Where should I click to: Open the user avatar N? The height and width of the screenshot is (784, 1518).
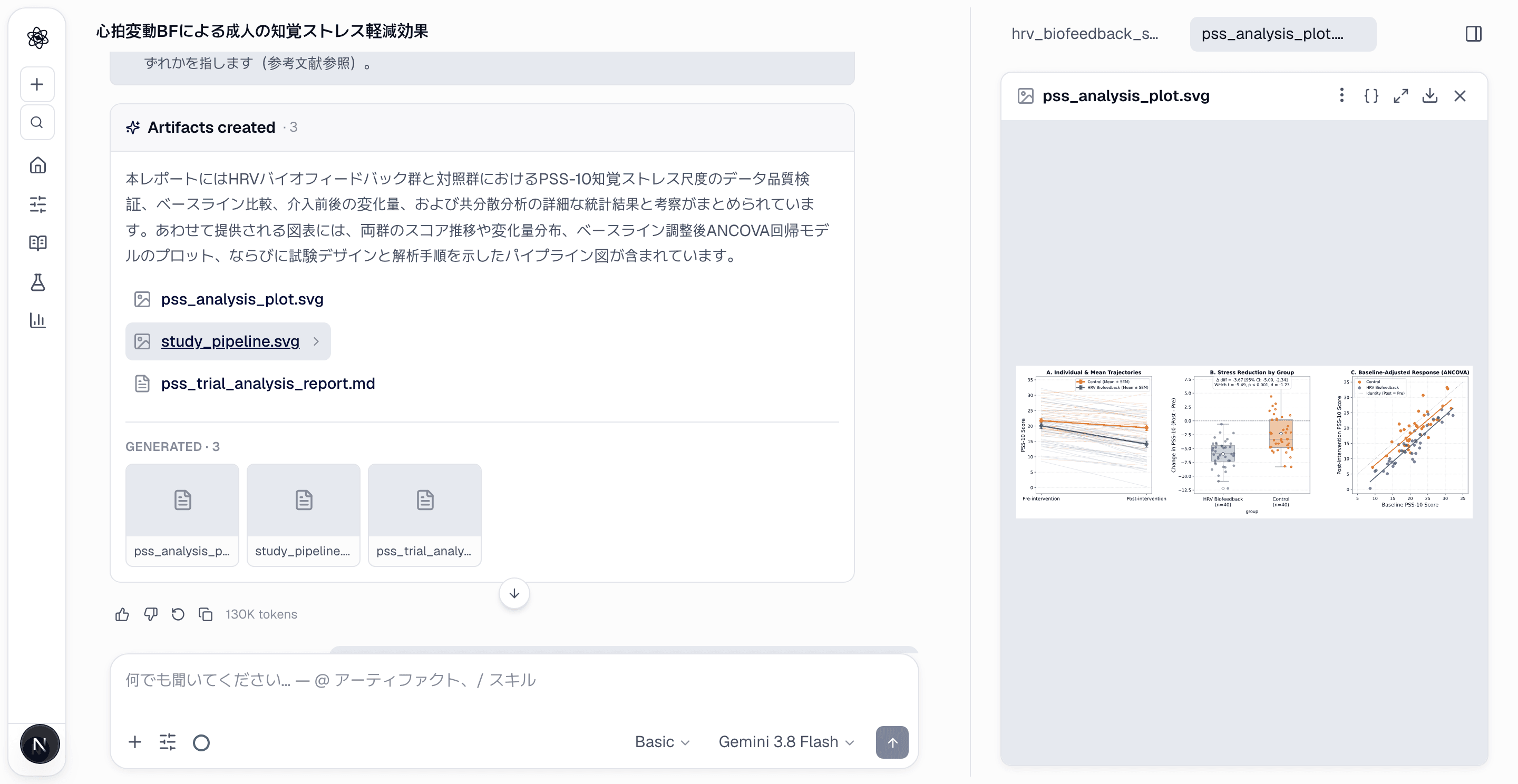point(40,744)
